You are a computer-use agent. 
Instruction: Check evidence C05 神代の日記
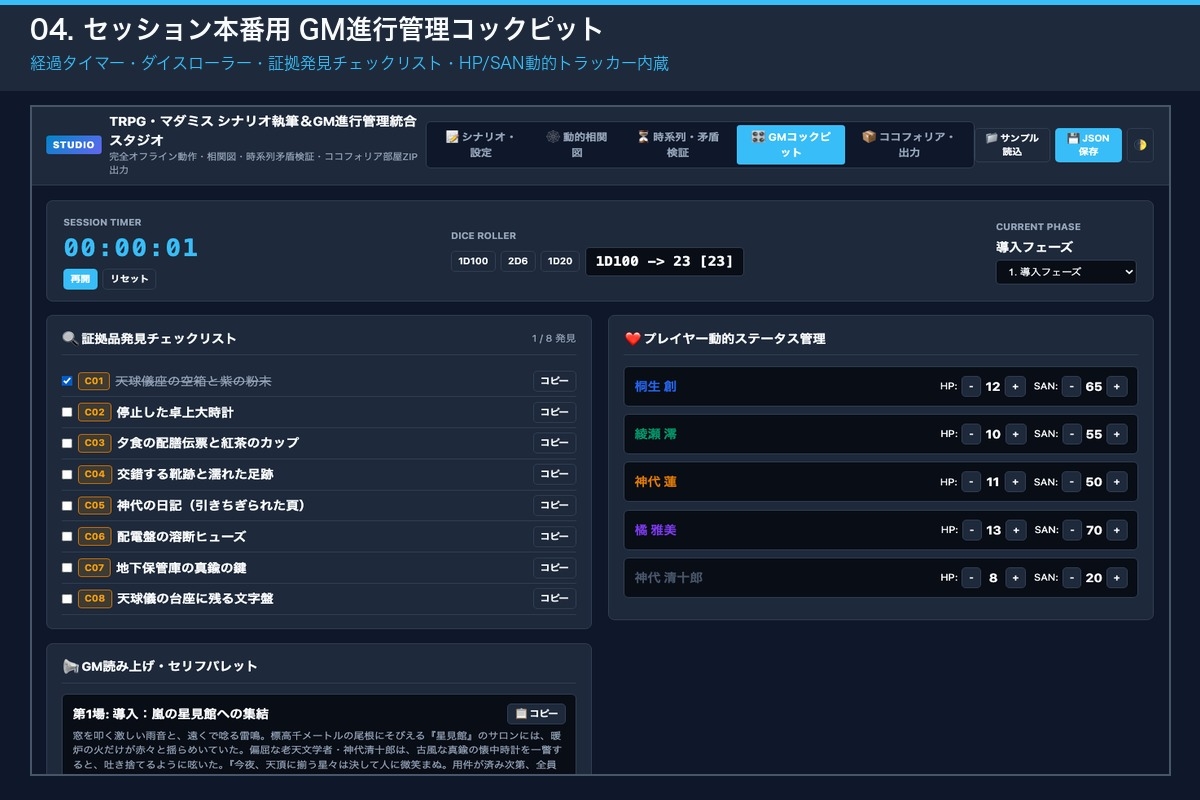(67, 506)
